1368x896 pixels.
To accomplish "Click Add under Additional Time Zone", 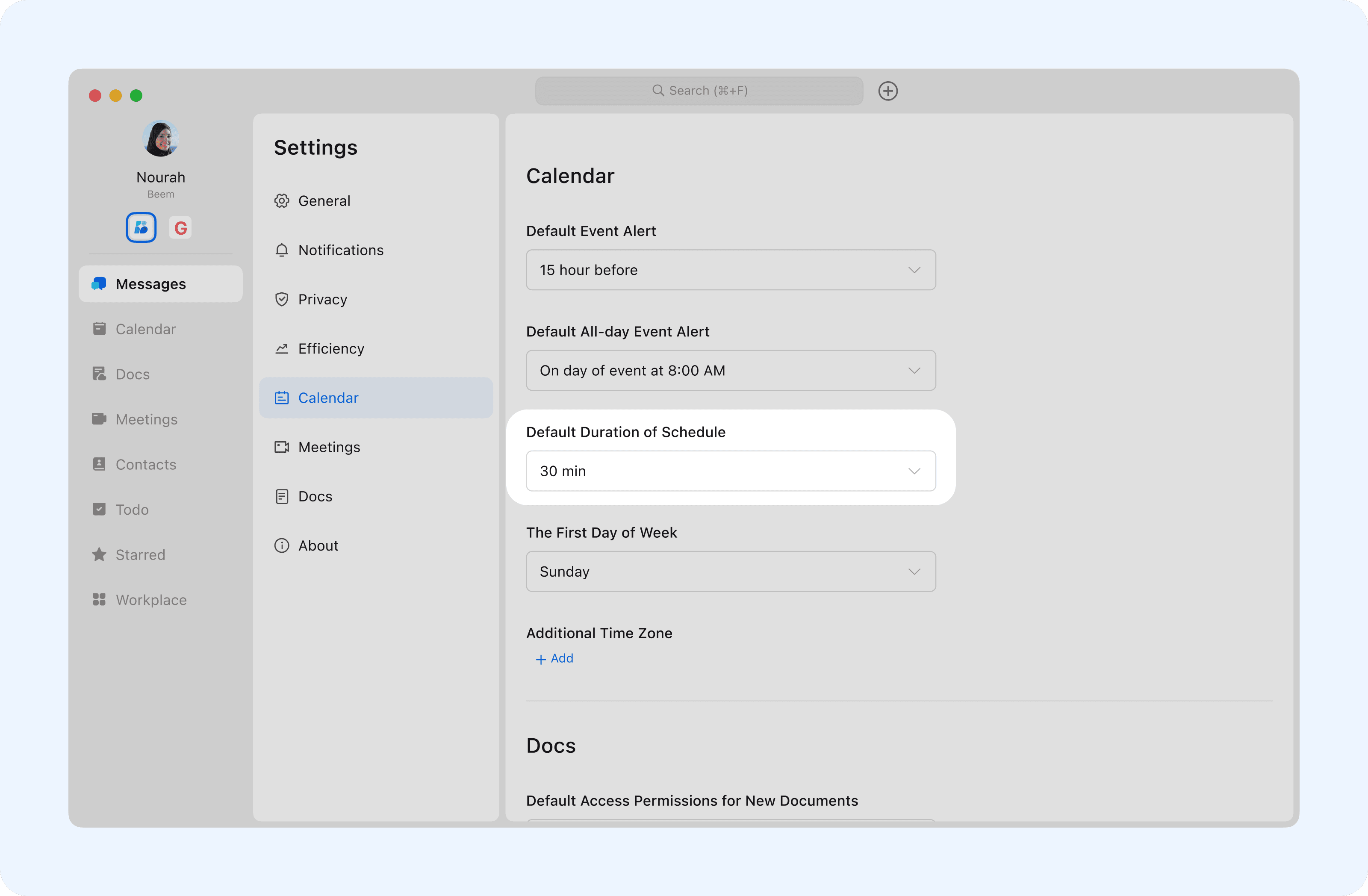I will [554, 659].
